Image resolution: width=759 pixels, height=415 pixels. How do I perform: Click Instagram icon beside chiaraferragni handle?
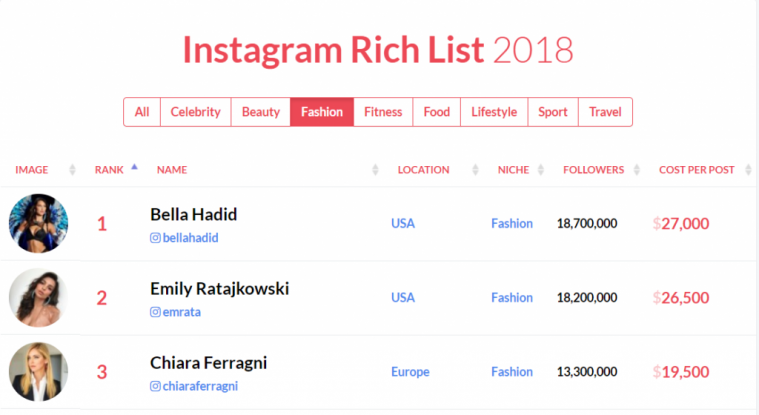155,386
